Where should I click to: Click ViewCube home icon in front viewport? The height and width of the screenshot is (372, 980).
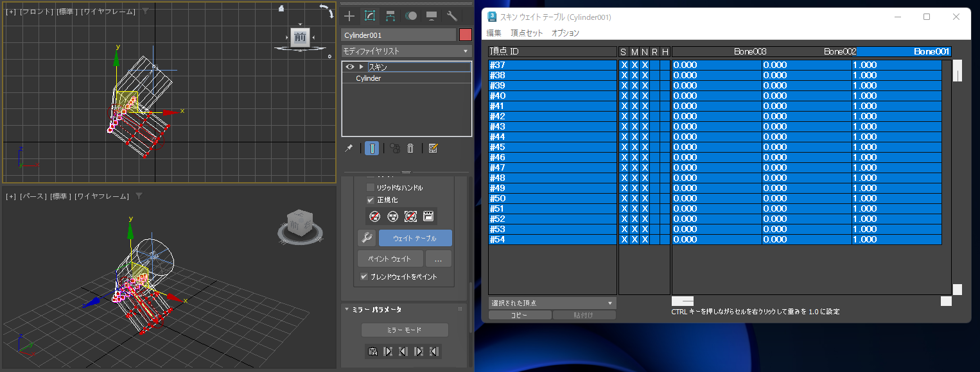(282, 9)
